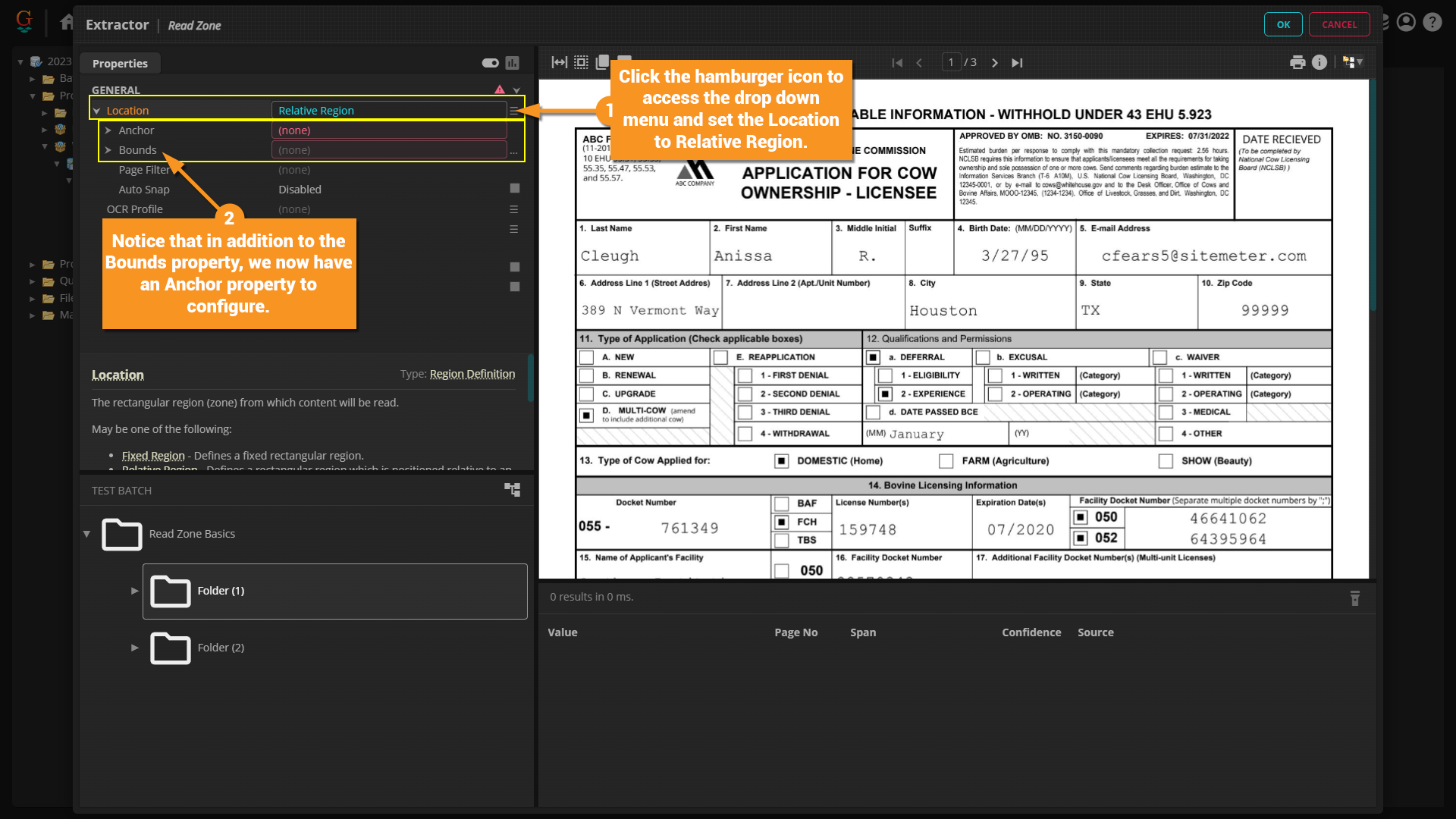Check the FARM (Agriculture) checkbox
Screen dimensions: 1456x819
point(946,461)
